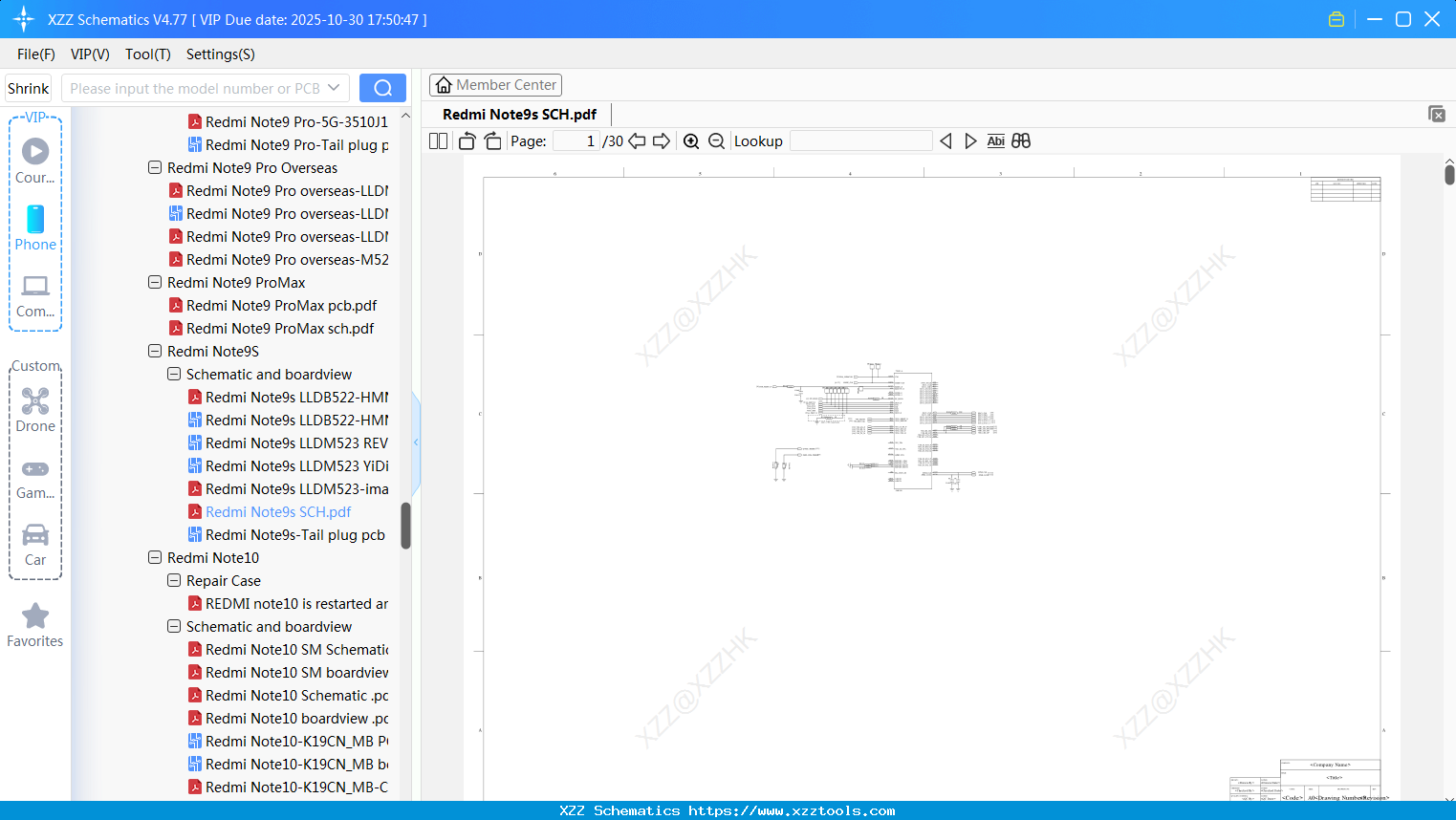This screenshot has width=1456, height=820.
Task: Collapse Redmi Note9 Pro Overseas node
Action: pyautogui.click(x=155, y=168)
